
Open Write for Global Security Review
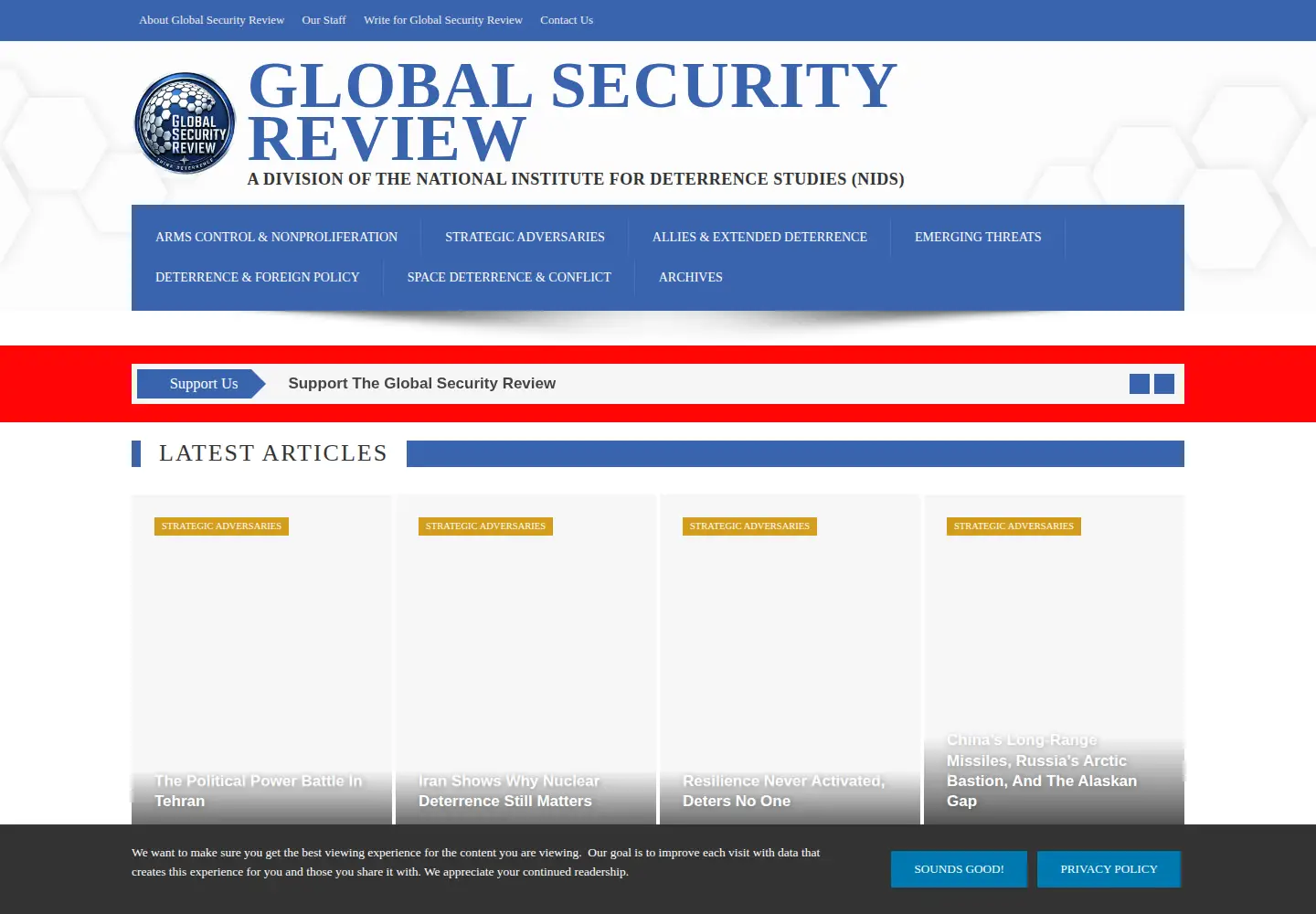[x=443, y=20]
